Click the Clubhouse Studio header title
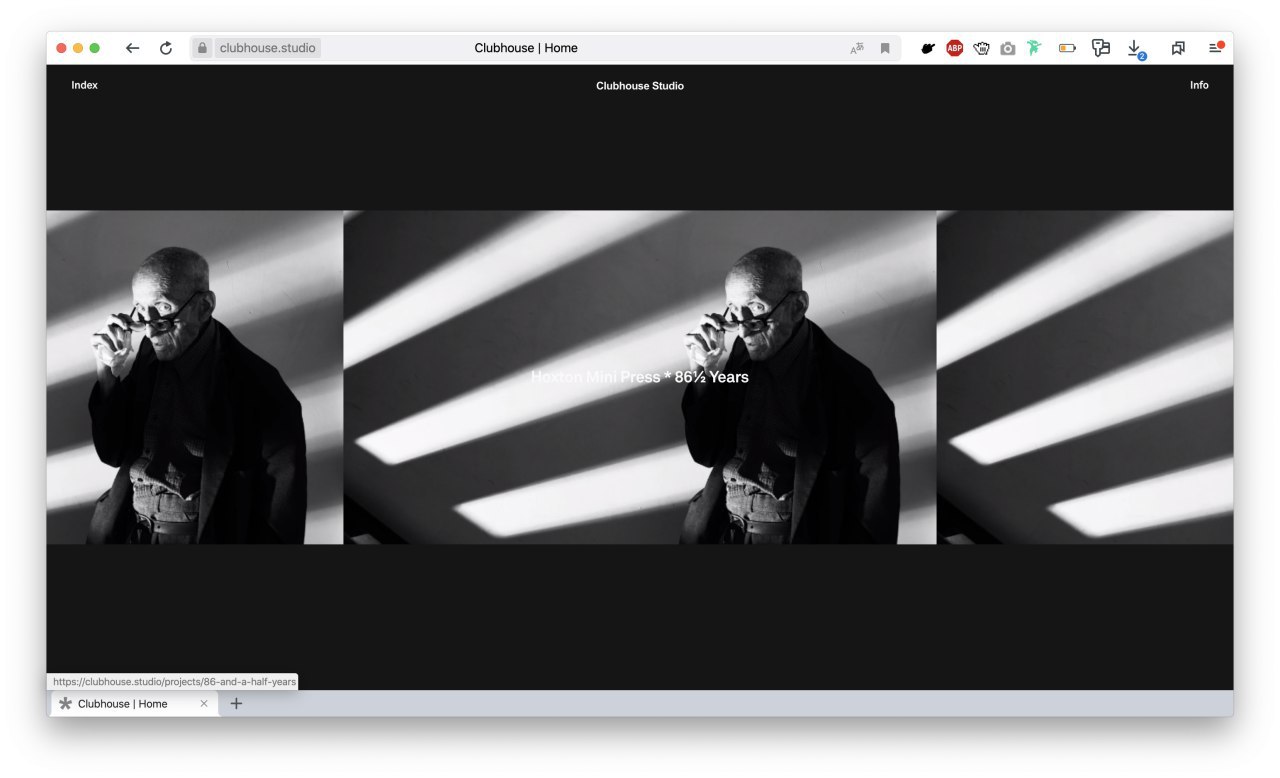Viewport: 1280px width, 778px height. (x=640, y=86)
